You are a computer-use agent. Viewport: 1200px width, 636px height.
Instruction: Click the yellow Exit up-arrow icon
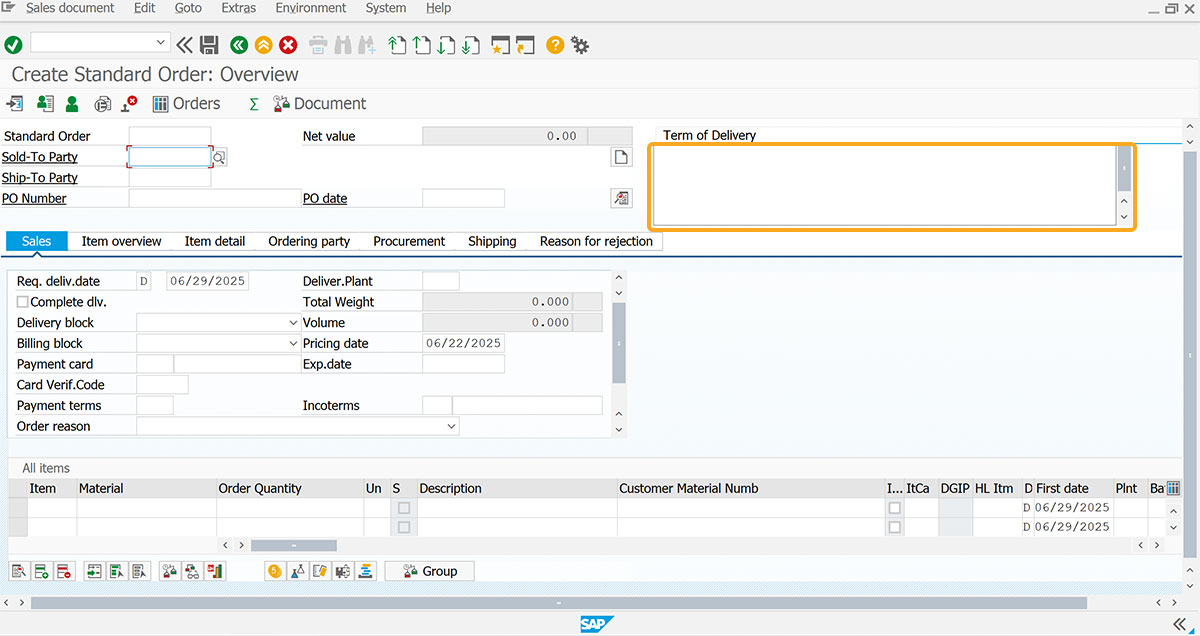tap(263, 44)
